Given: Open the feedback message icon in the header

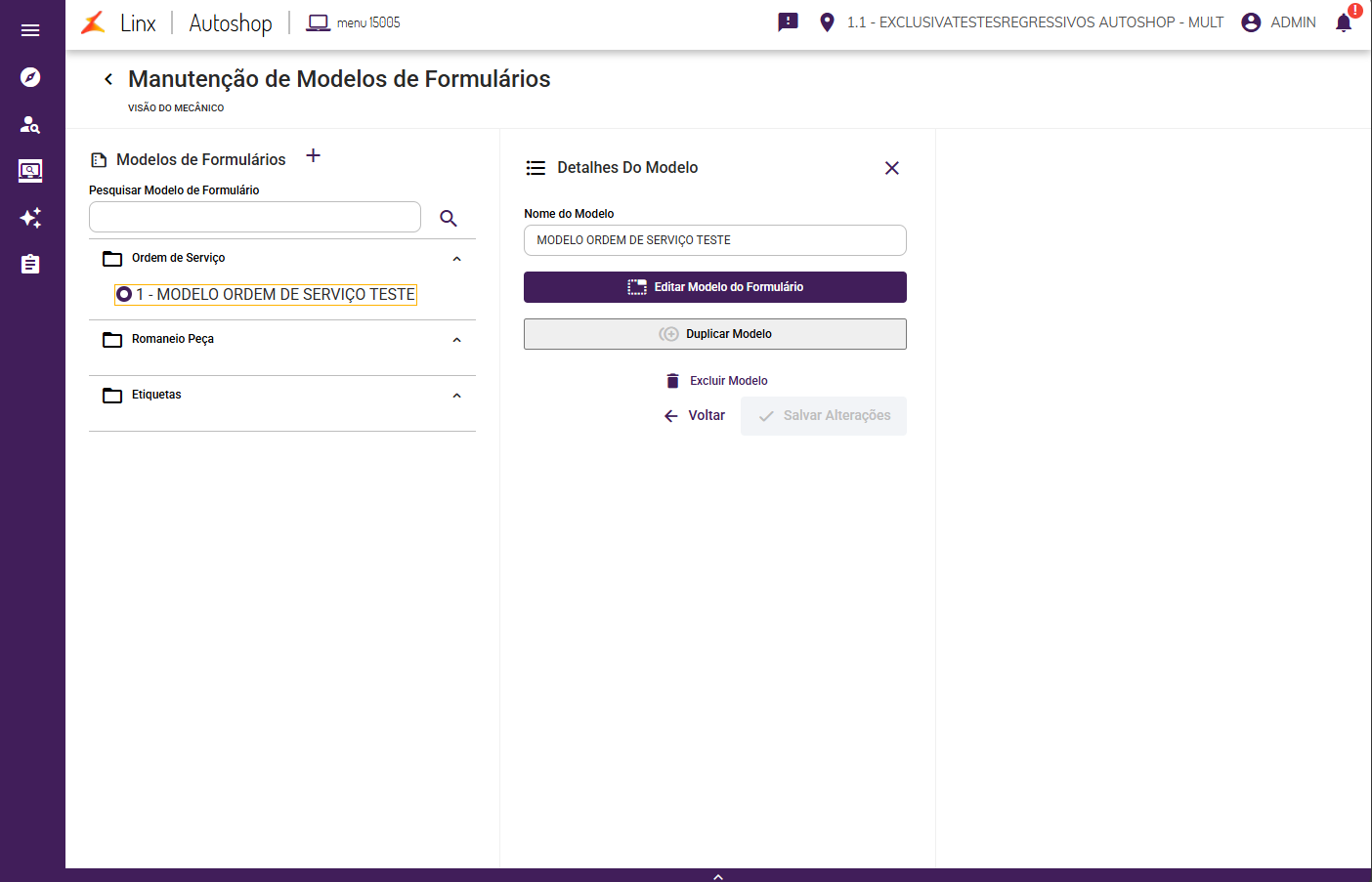Looking at the screenshot, I should tap(788, 22).
